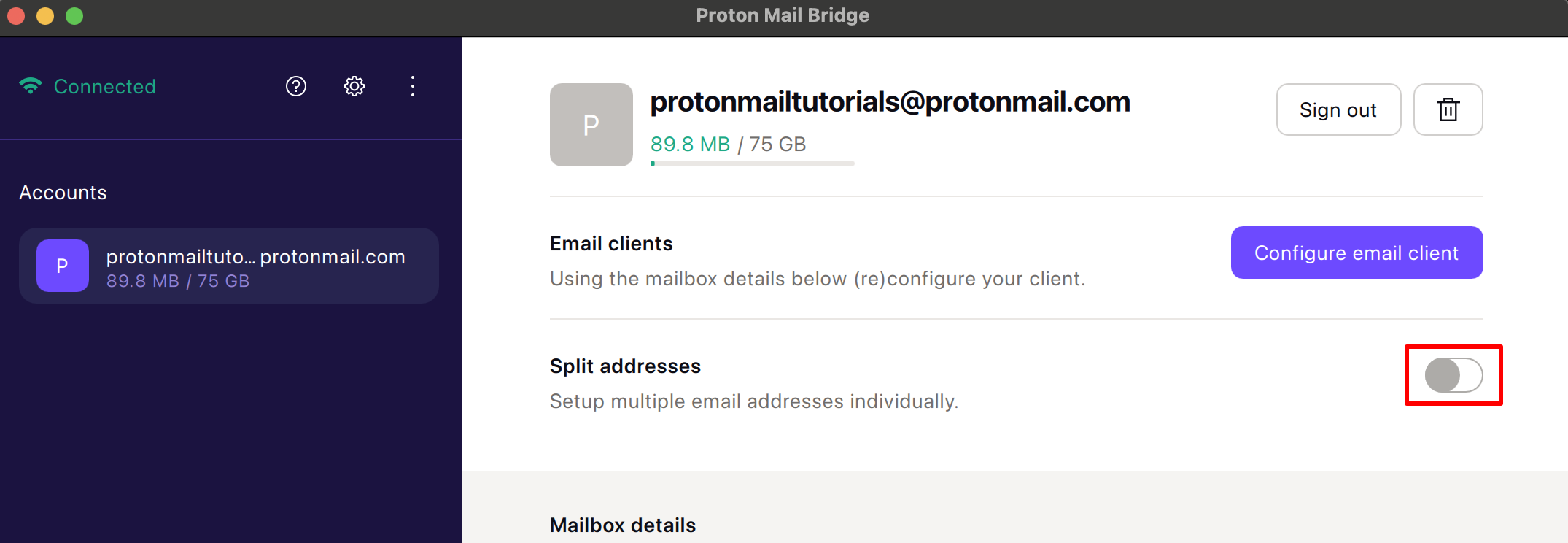Click the Configure email client button
The image size is (1568, 543).
tap(1356, 253)
